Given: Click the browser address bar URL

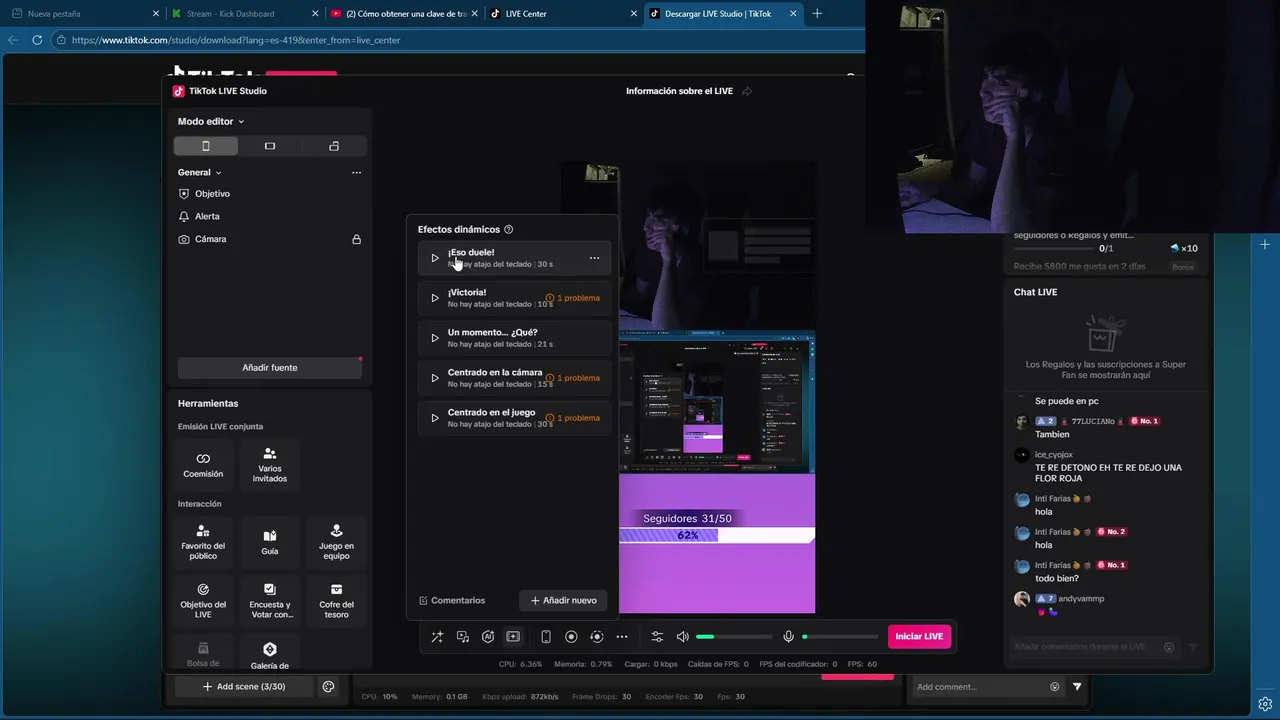Looking at the screenshot, I should click(236, 41).
